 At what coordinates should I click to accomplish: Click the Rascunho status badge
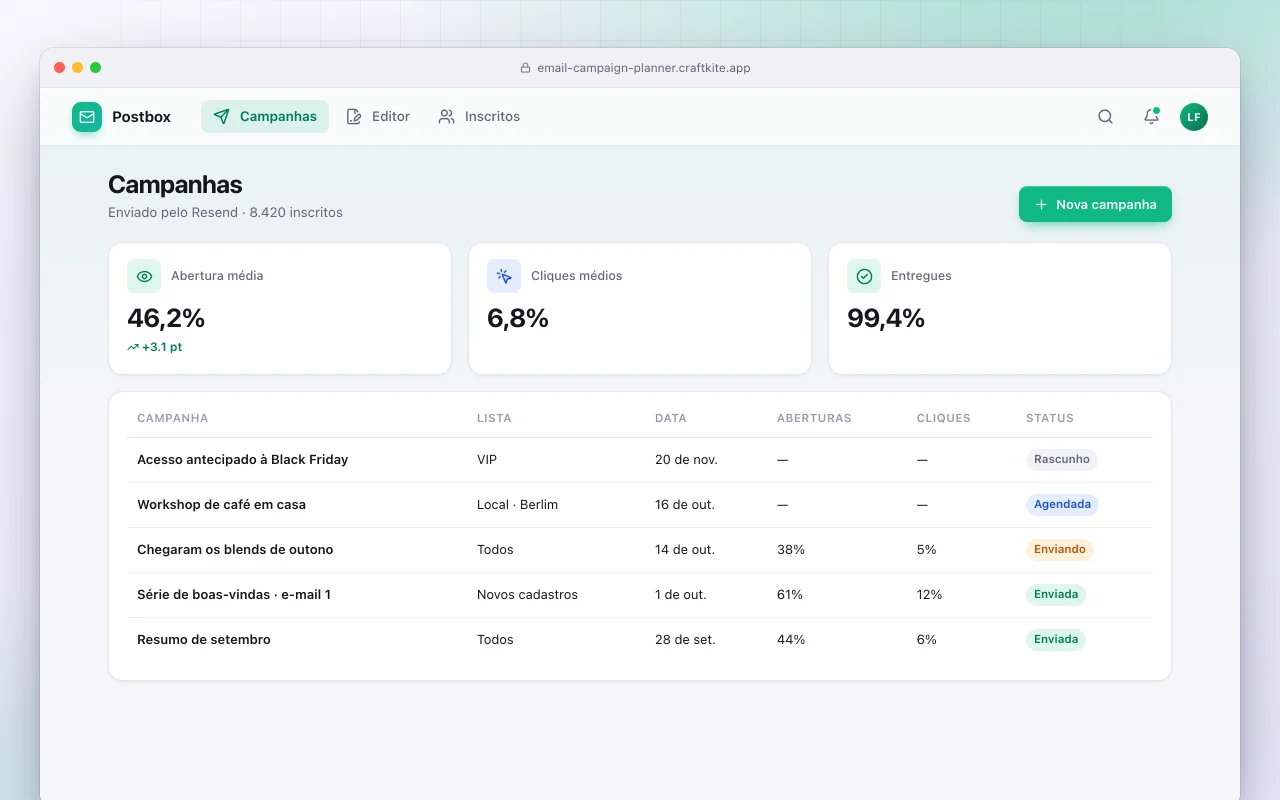pyautogui.click(x=1062, y=460)
